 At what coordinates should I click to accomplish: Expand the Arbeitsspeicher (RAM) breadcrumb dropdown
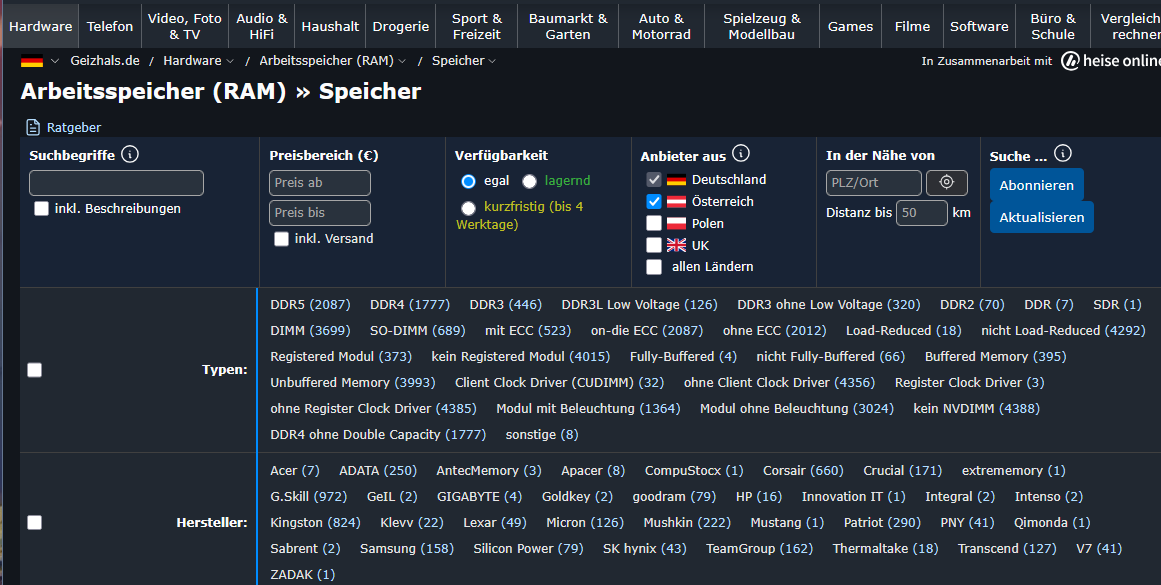point(401,61)
